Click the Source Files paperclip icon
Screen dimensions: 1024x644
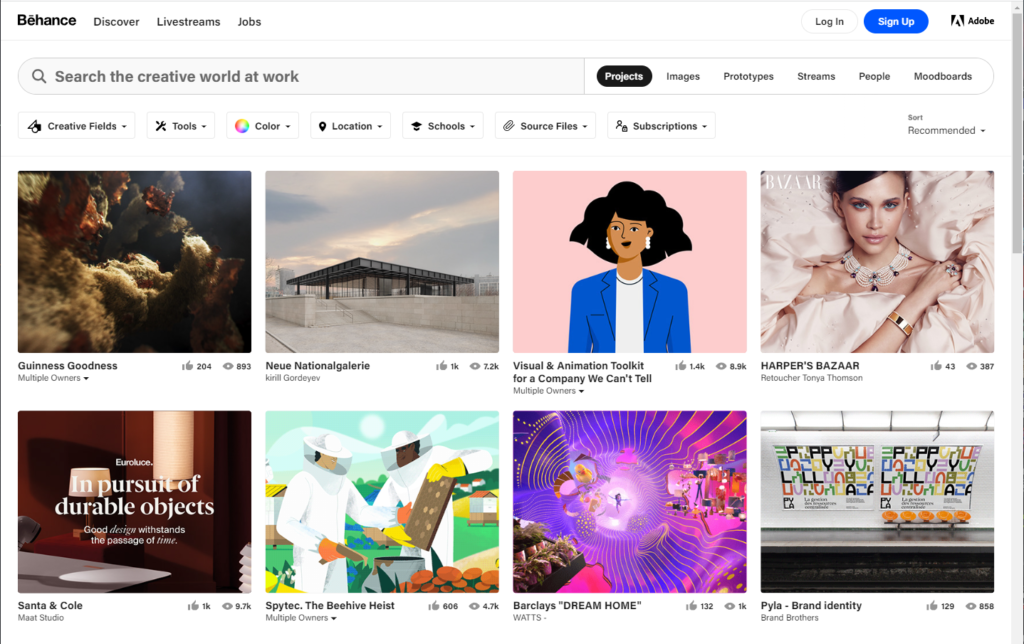[509, 126]
